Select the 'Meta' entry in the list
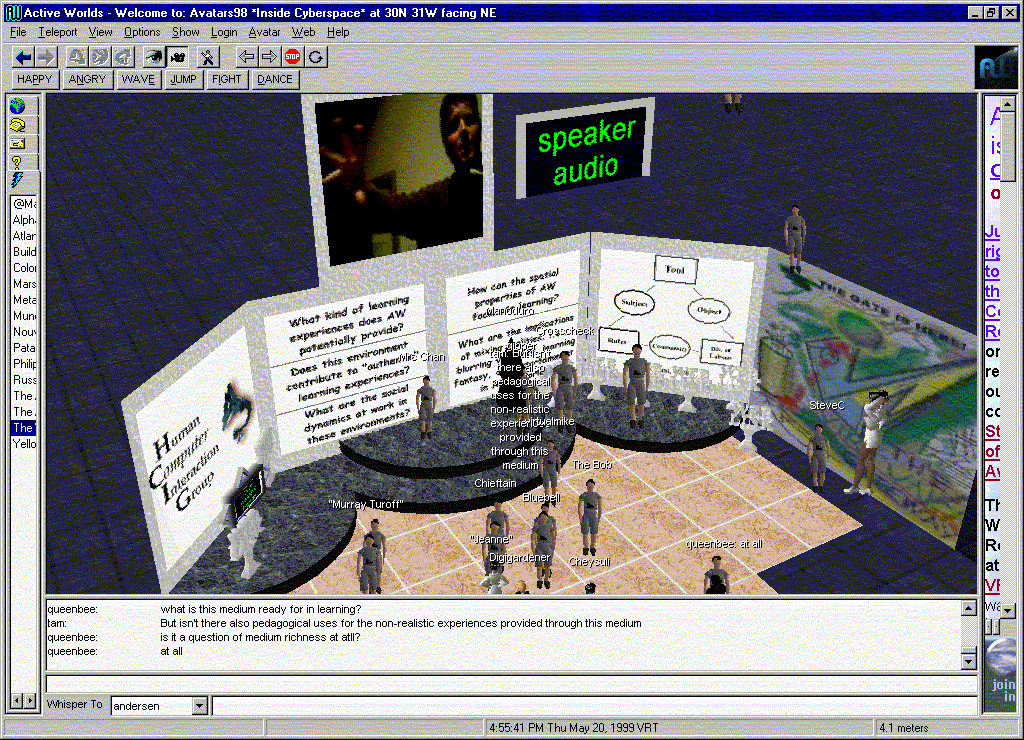The image size is (1024, 740). [x=24, y=299]
